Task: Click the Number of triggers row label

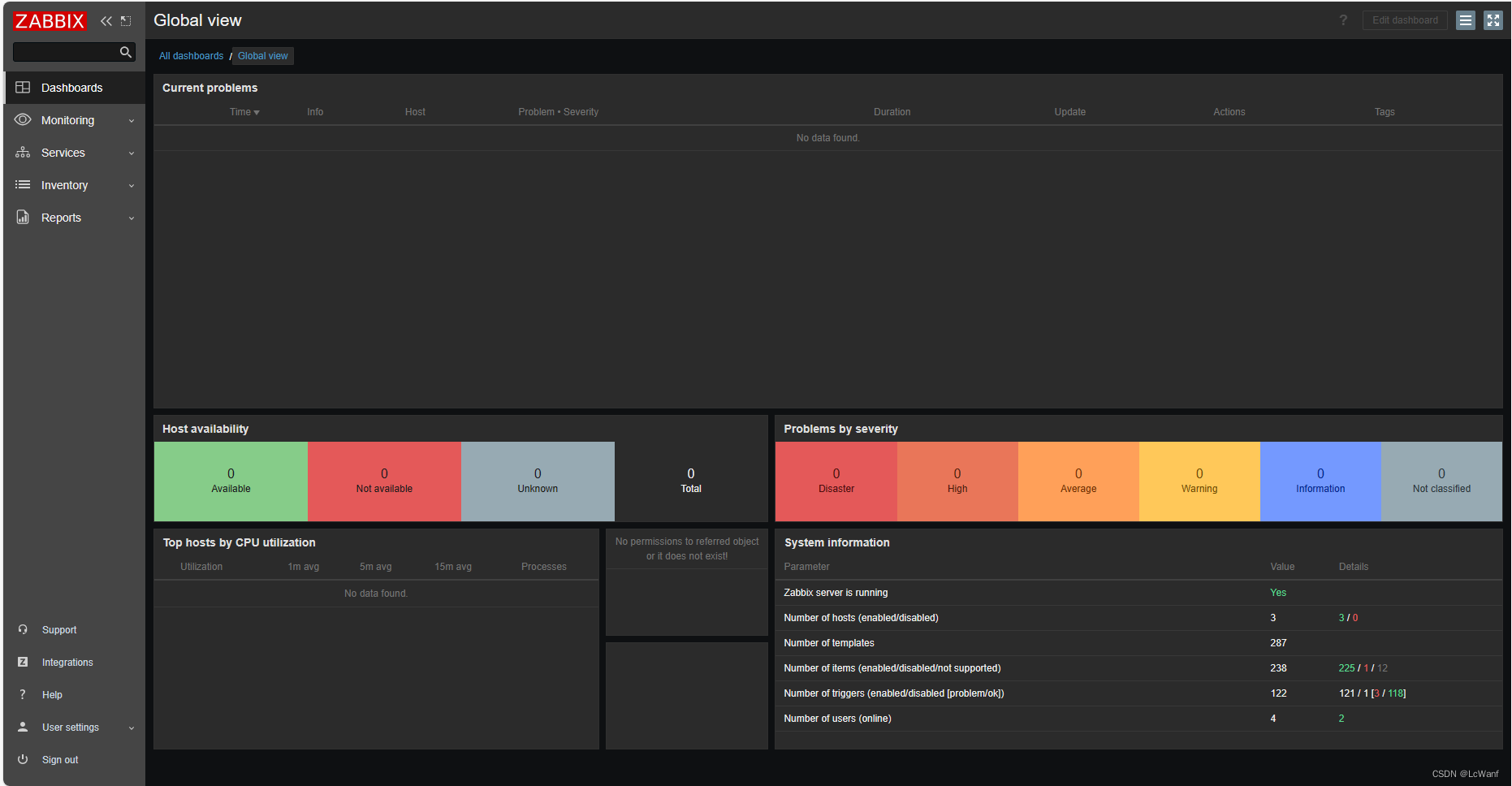Action: click(893, 693)
